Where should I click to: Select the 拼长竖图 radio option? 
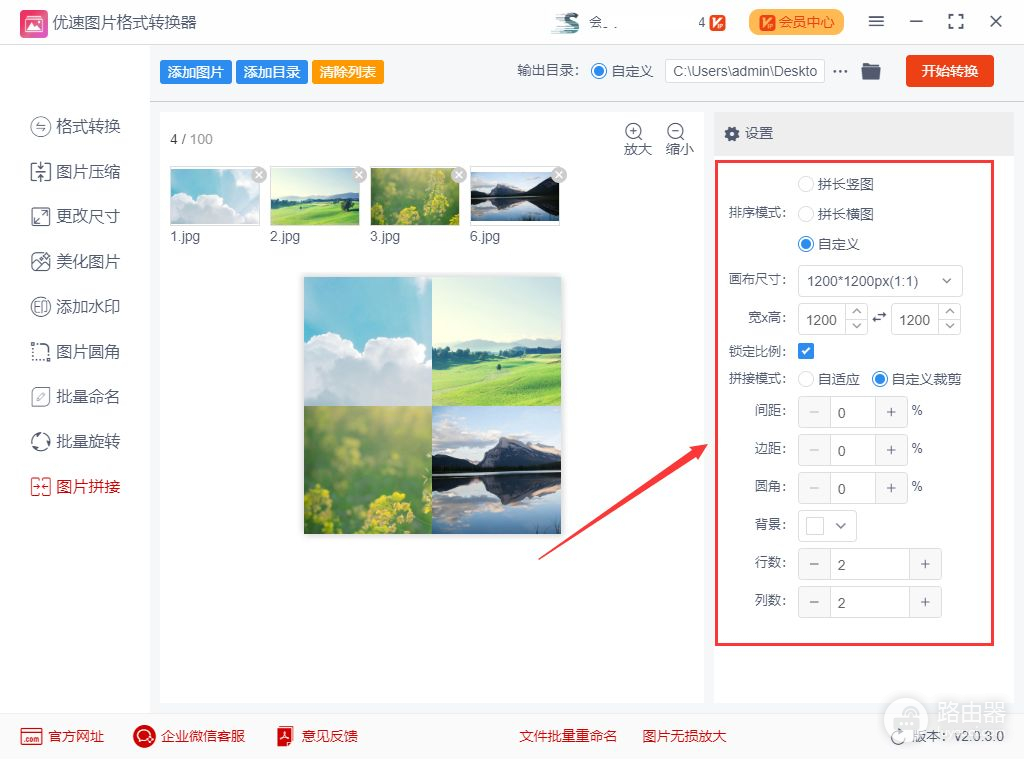(806, 184)
